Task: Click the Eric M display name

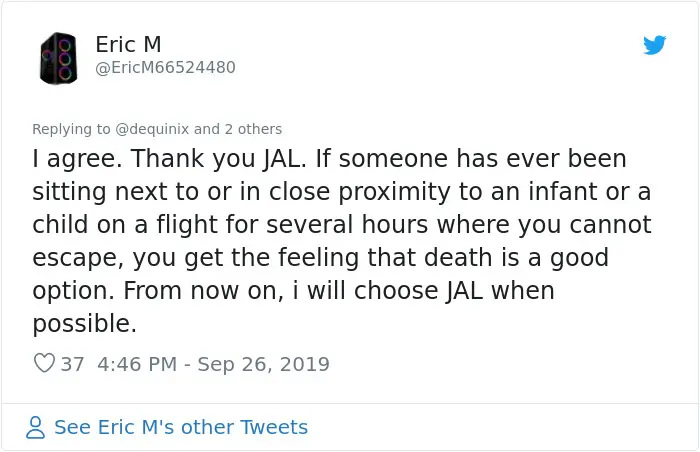Action: pos(128,45)
